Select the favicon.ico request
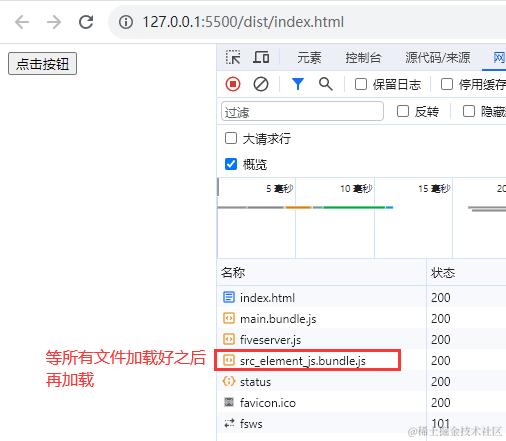The height and width of the screenshot is (441, 506). click(362, 402)
